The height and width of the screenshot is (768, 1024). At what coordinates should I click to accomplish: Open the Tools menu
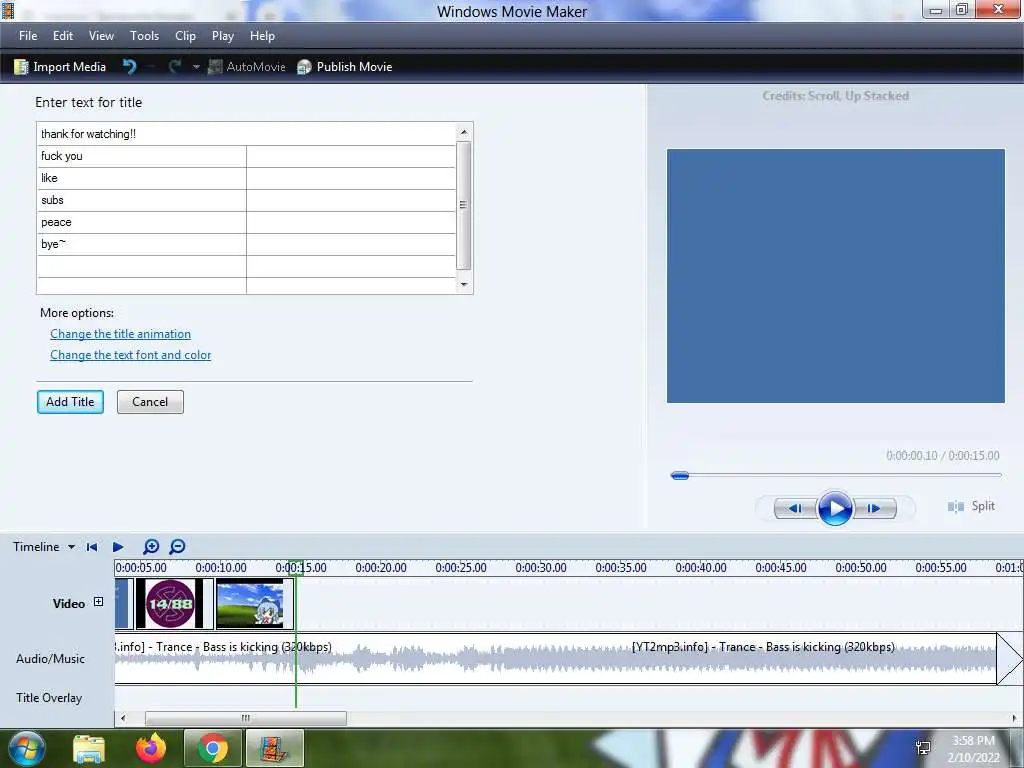[x=144, y=36]
